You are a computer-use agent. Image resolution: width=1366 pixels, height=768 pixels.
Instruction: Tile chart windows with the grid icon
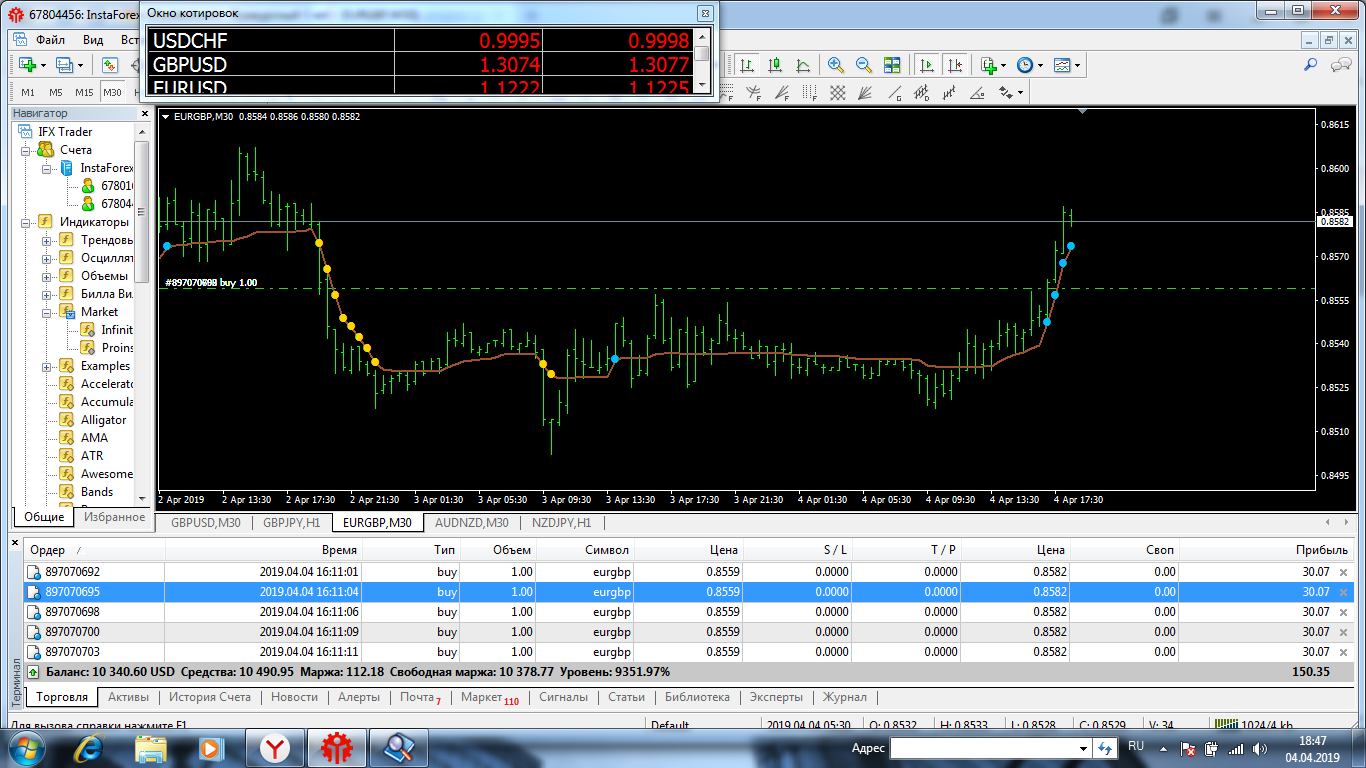click(x=892, y=65)
